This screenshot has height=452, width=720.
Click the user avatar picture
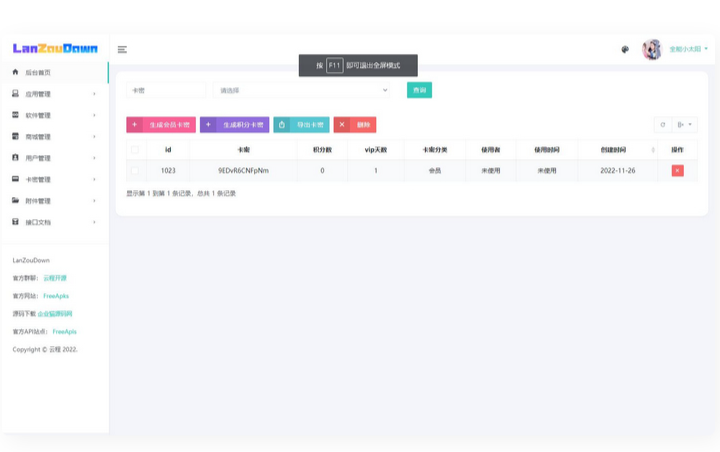(x=652, y=49)
